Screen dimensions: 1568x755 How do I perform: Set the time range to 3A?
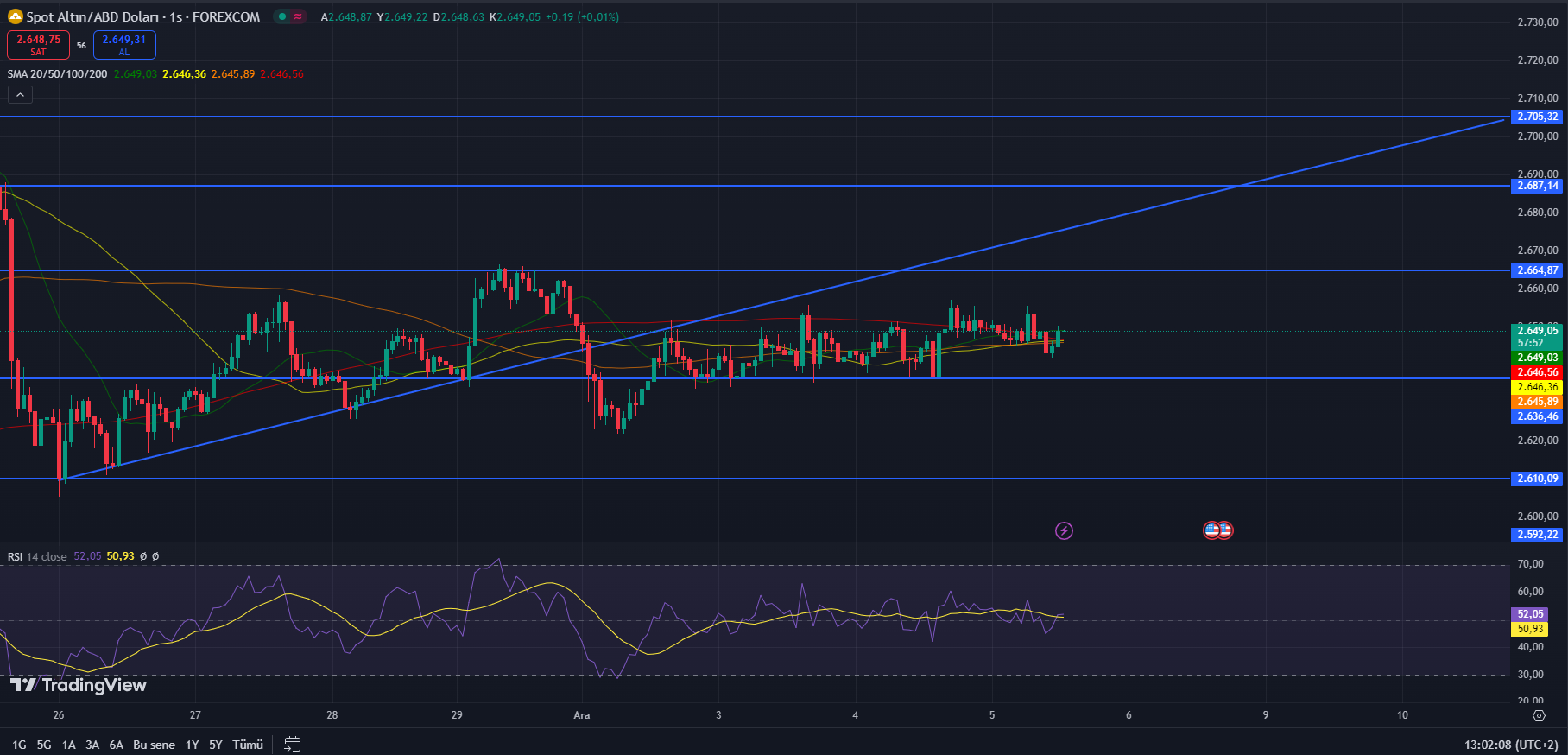tap(92, 745)
